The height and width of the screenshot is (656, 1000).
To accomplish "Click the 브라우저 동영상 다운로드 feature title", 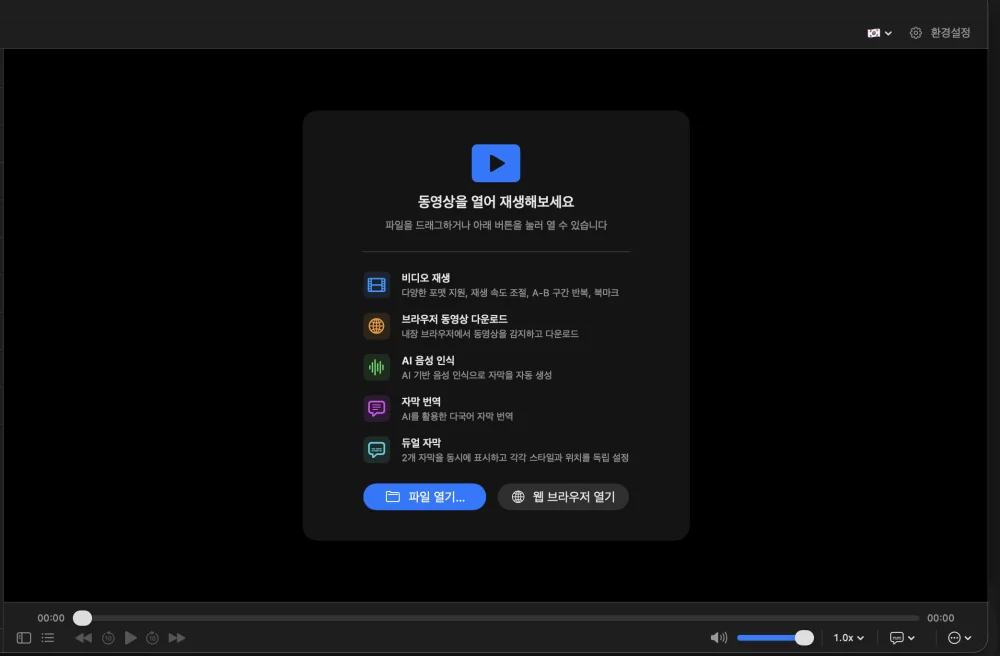I will coord(454,319).
